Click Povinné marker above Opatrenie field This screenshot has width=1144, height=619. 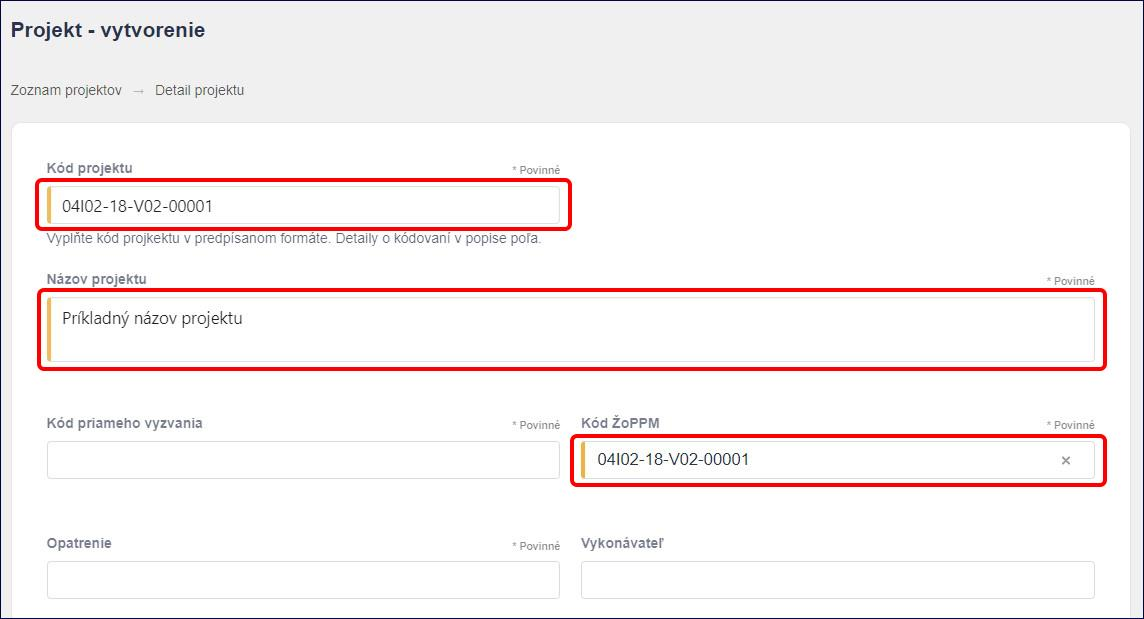536,546
